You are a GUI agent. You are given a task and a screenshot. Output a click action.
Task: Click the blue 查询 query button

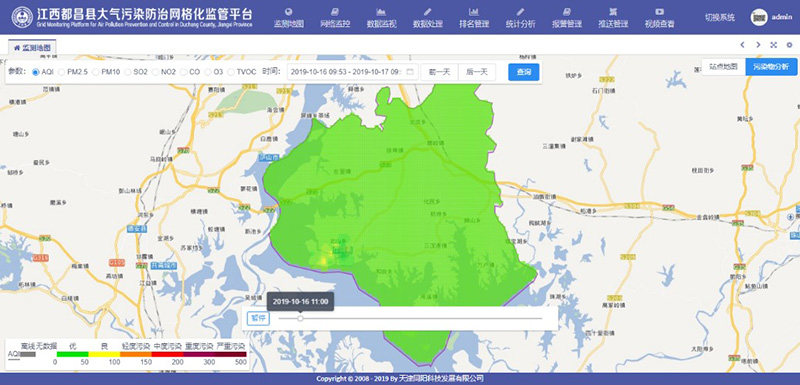click(x=523, y=72)
